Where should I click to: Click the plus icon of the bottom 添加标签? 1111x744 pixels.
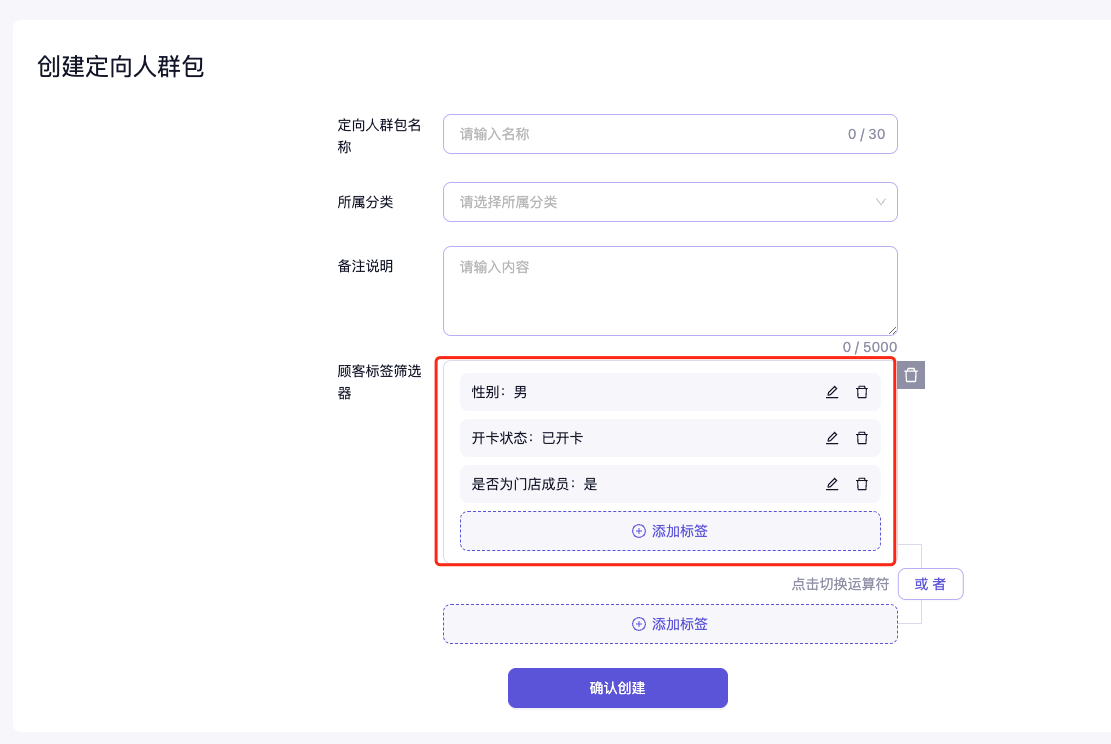(639, 624)
